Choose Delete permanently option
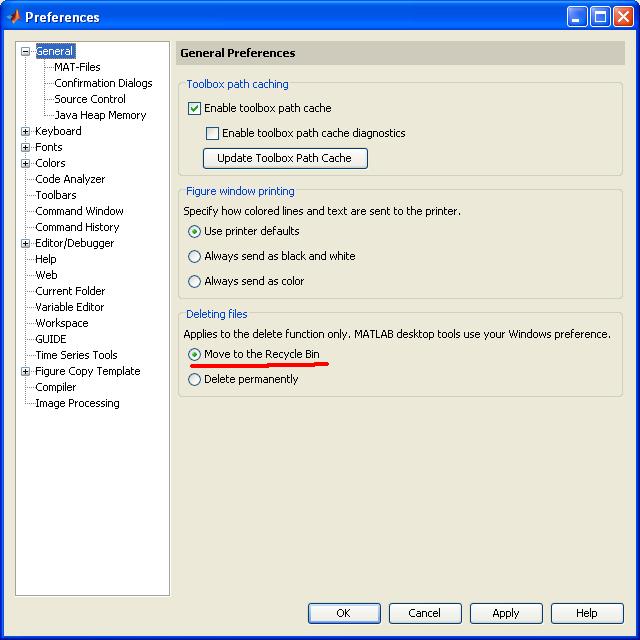The width and height of the screenshot is (640, 640). [x=195, y=380]
